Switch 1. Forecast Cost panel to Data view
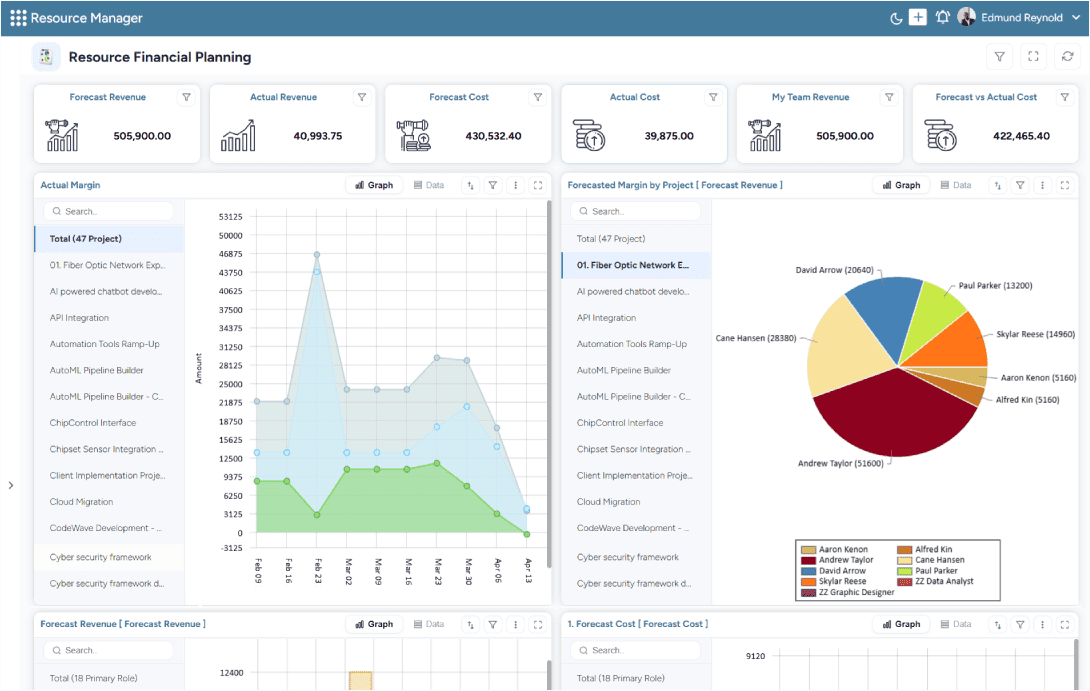Image resolution: width=1090 pixels, height=691 pixels. pyautogui.click(x=956, y=624)
